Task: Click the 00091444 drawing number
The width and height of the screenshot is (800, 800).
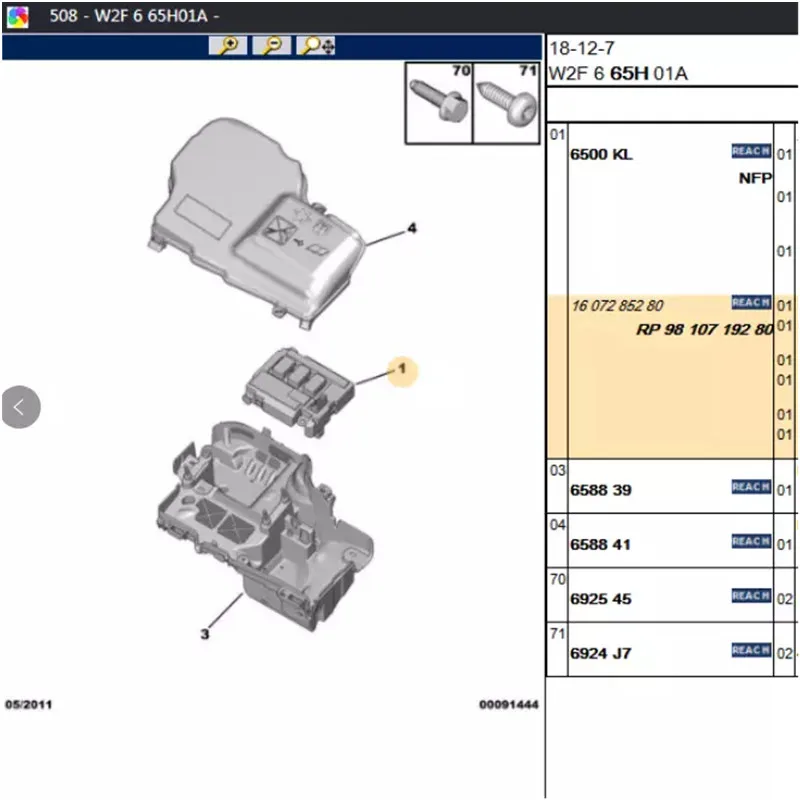Action: [x=509, y=705]
